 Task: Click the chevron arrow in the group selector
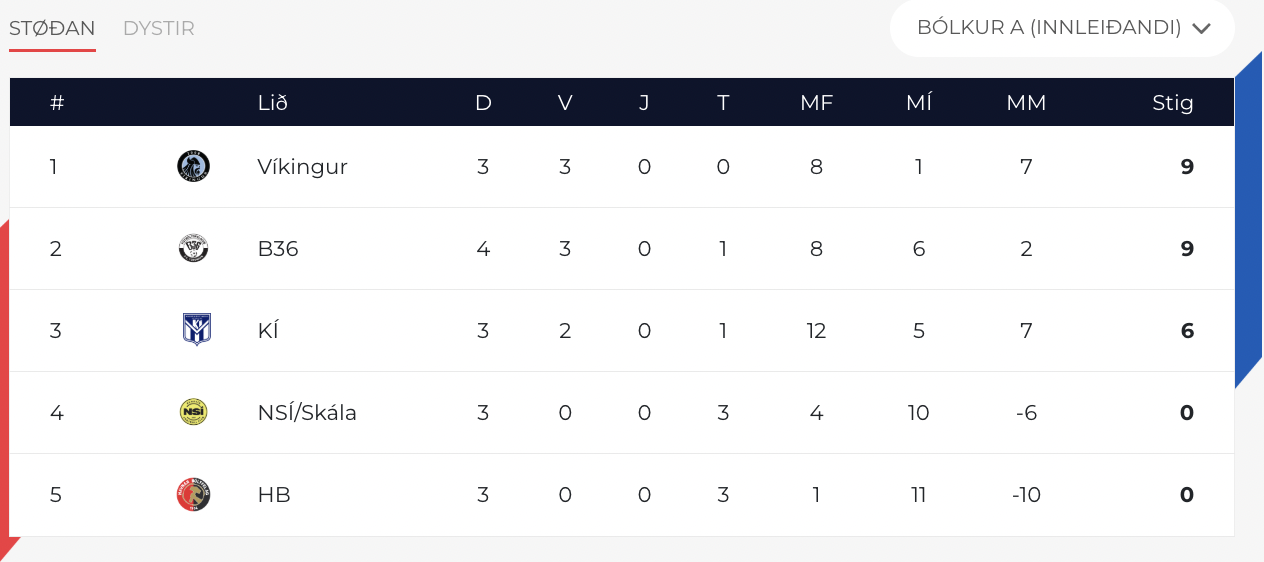pyautogui.click(x=1202, y=28)
